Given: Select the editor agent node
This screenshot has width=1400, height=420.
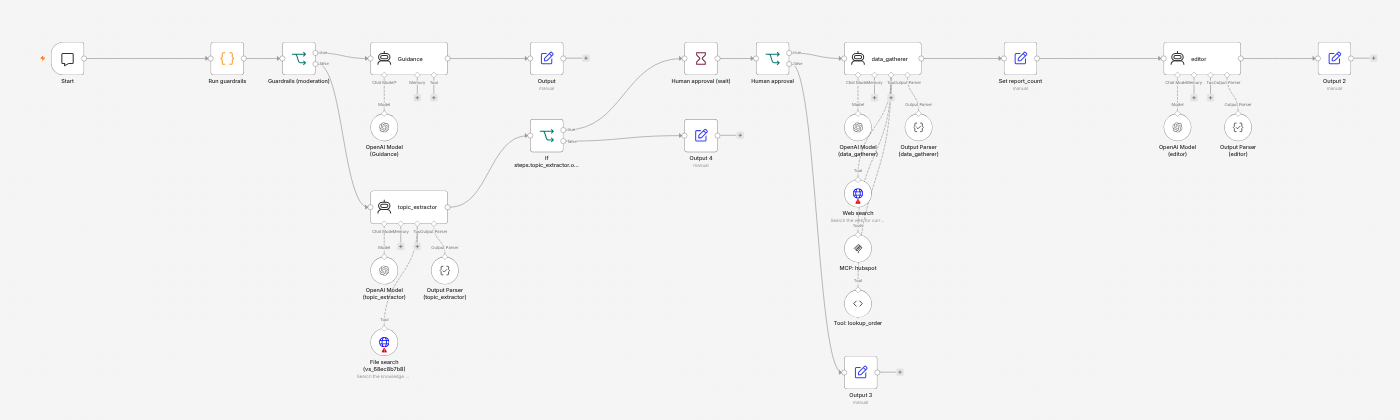Looking at the screenshot, I should pos(1202,58).
